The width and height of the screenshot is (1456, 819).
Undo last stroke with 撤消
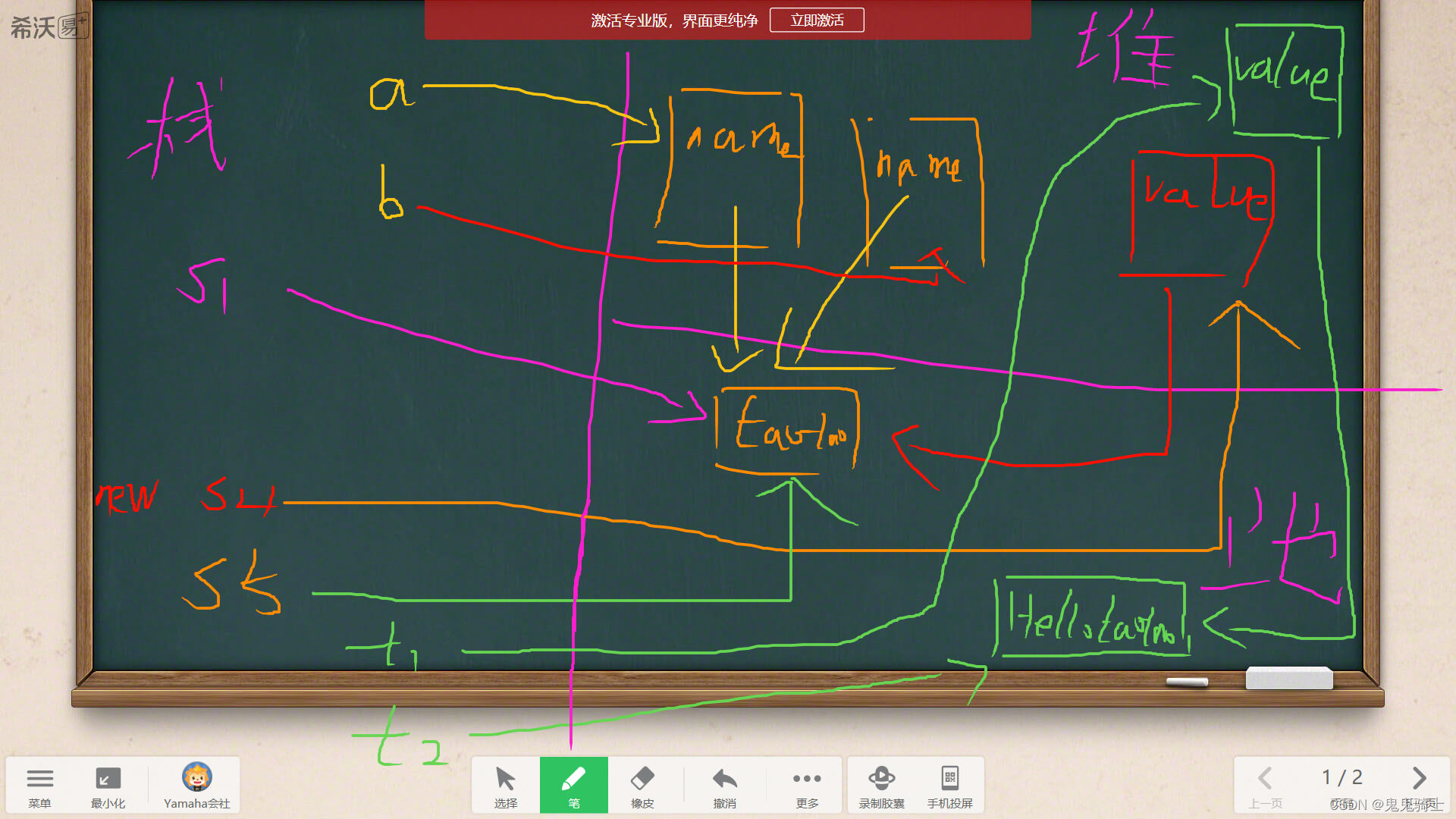click(x=725, y=786)
